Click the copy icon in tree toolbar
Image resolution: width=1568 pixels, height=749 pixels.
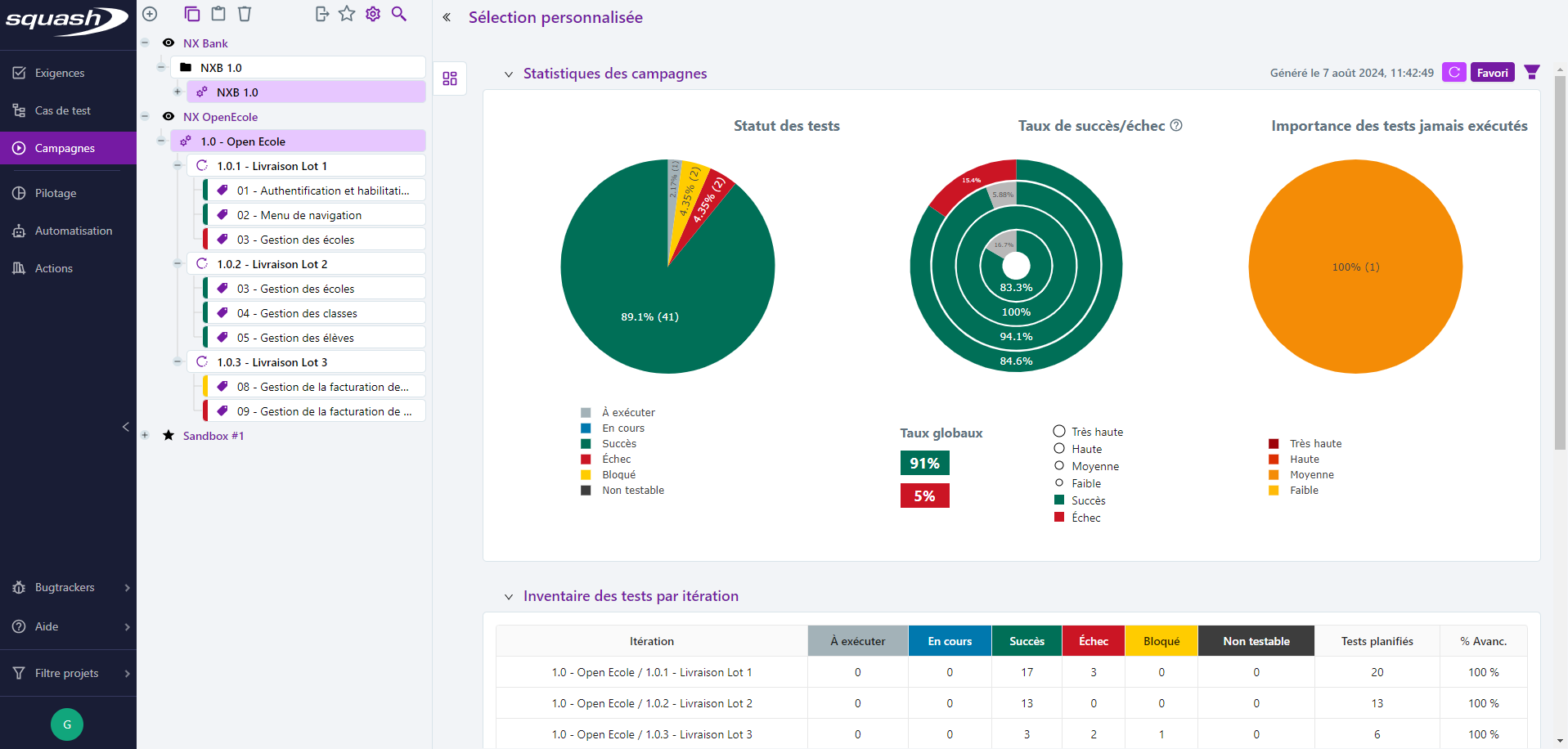(192, 14)
